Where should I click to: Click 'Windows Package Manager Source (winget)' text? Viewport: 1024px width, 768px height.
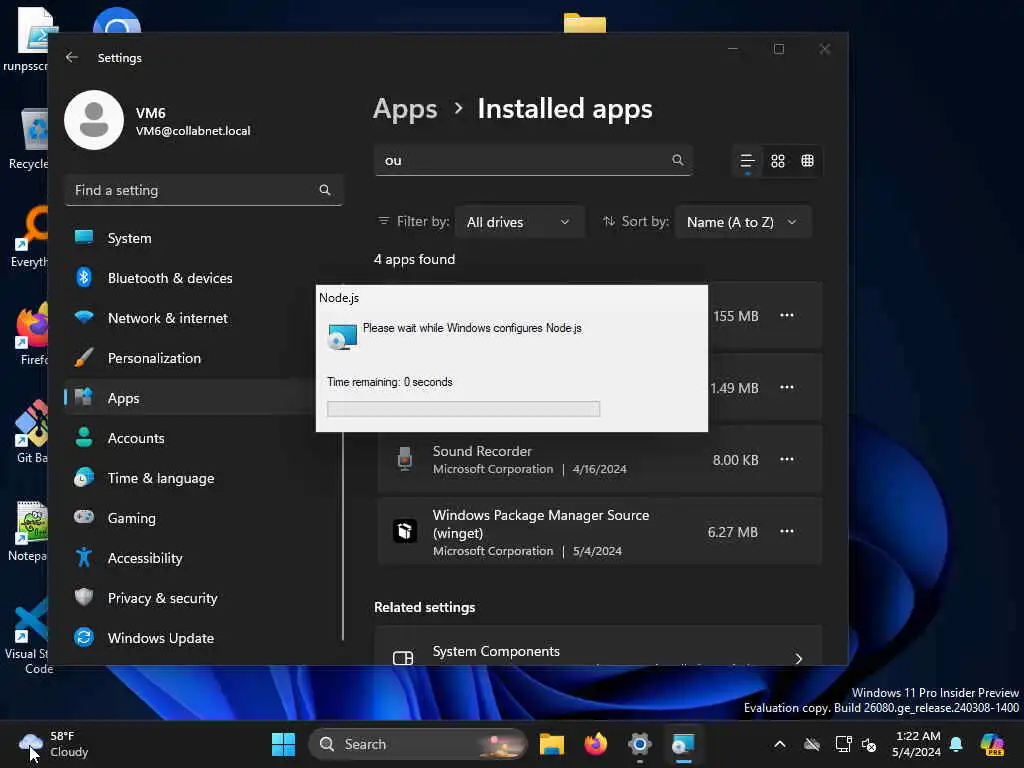[x=541, y=524]
